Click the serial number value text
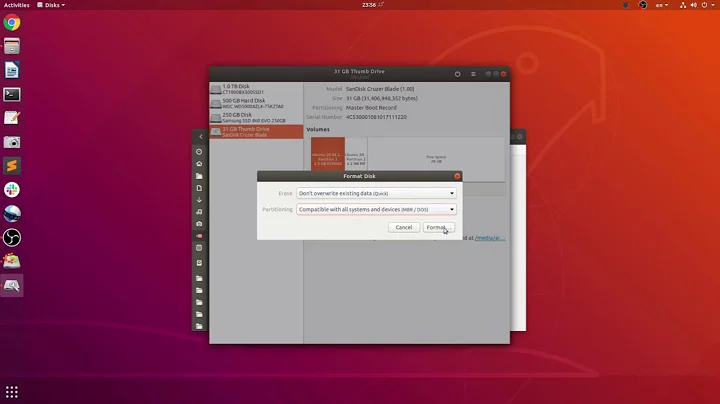The width and height of the screenshot is (720, 404). (376, 117)
